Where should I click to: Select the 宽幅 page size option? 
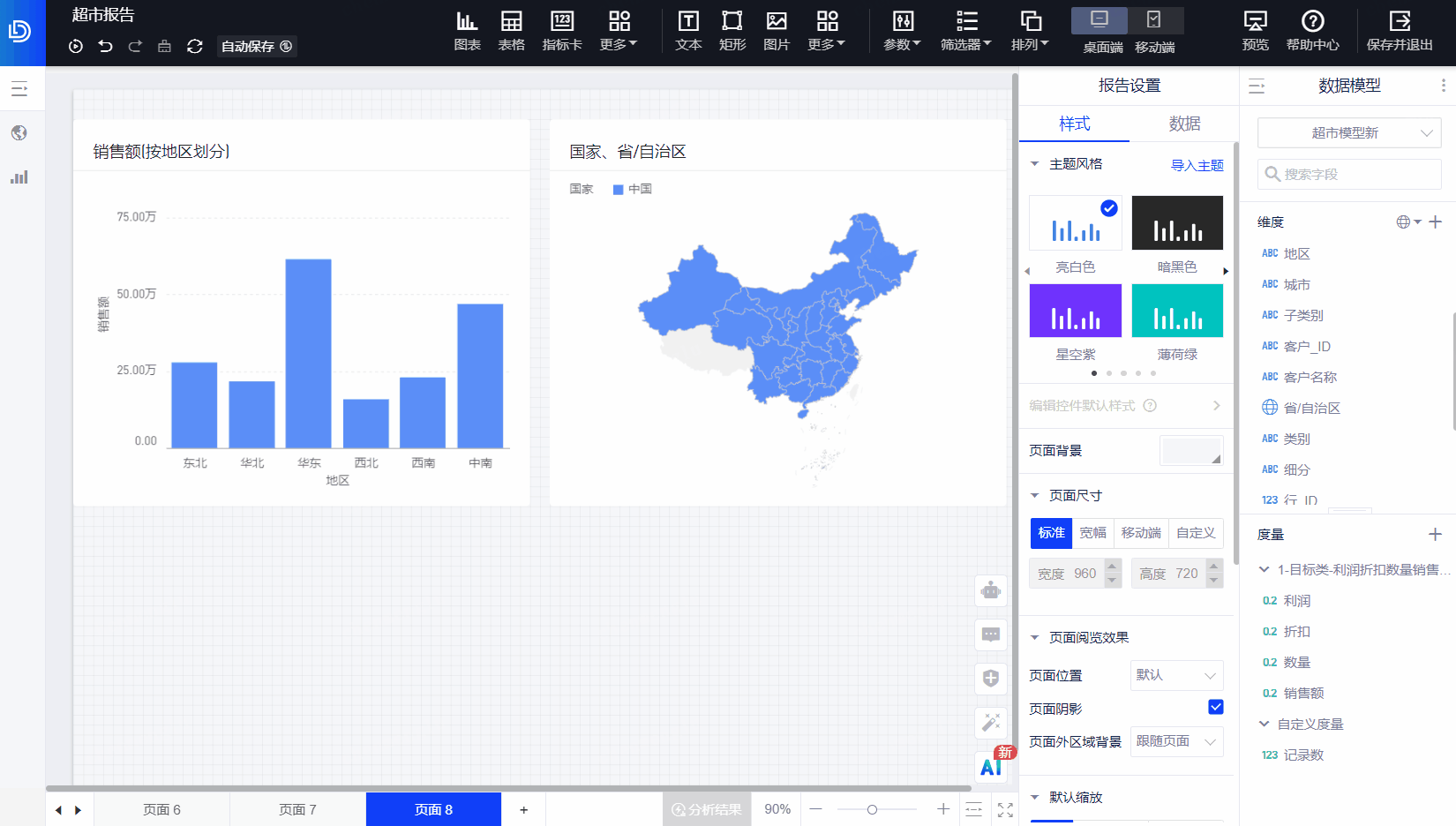1092,533
